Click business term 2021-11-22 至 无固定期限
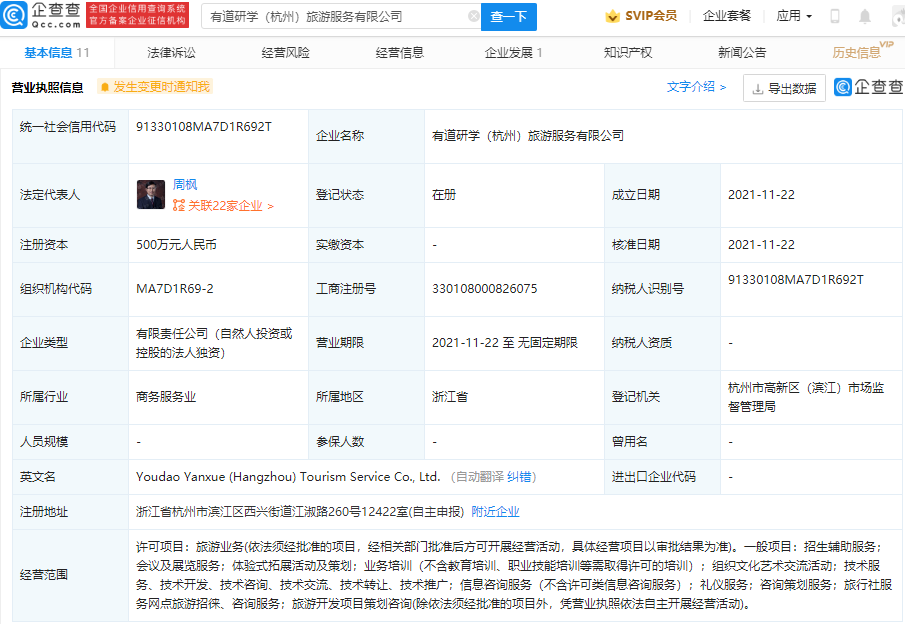 [x=504, y=343]
